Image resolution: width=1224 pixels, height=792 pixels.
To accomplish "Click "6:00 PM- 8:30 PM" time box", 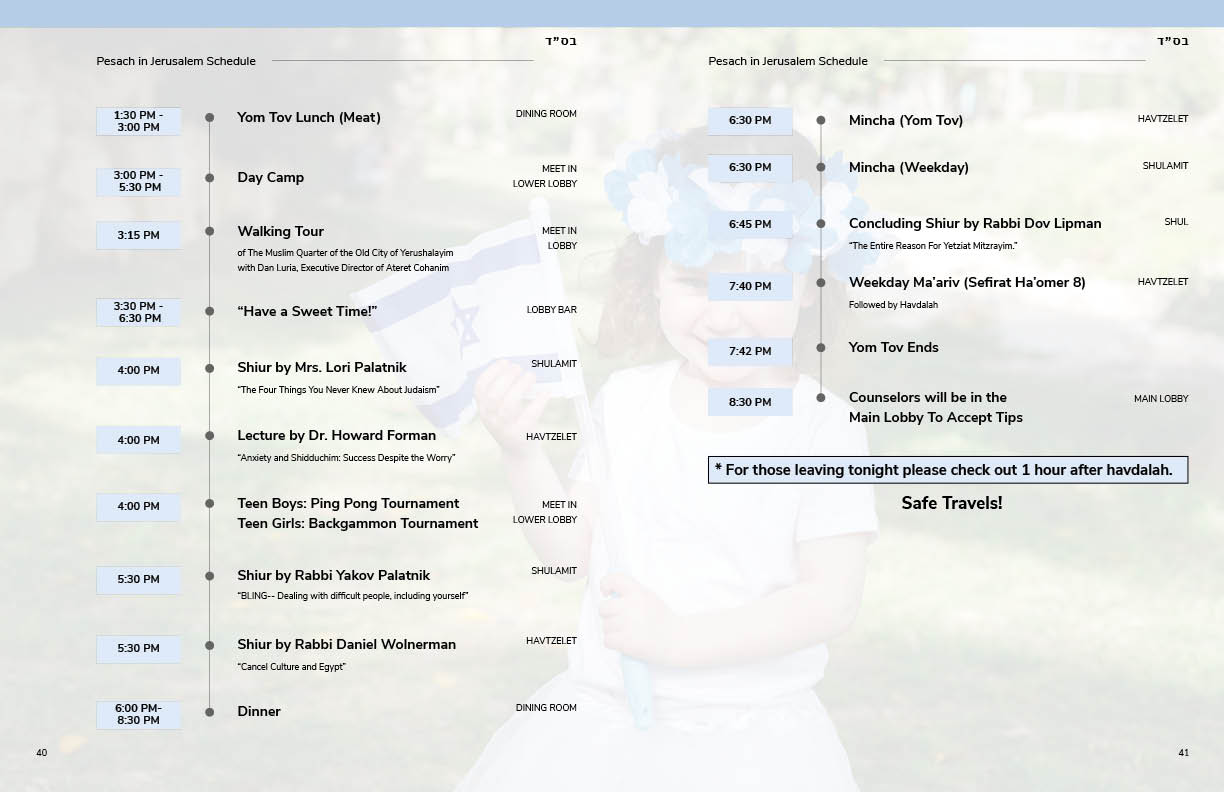I will pos(138,715).
